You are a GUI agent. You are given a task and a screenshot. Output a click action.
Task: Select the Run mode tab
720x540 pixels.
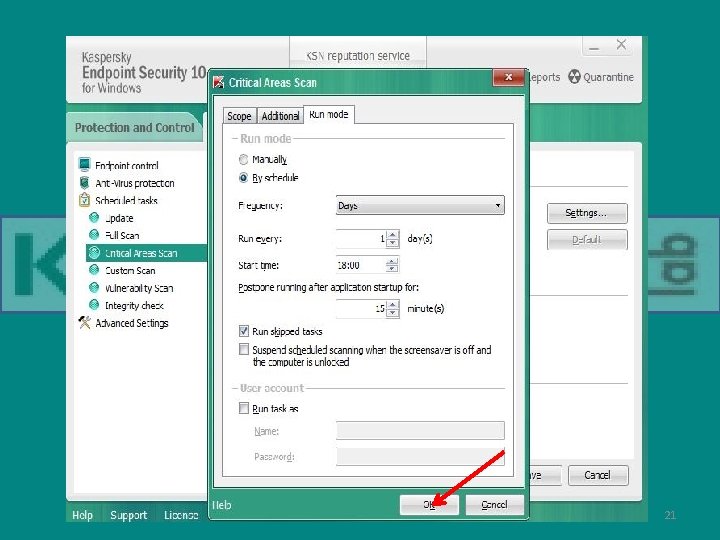[x=329, y=114]
